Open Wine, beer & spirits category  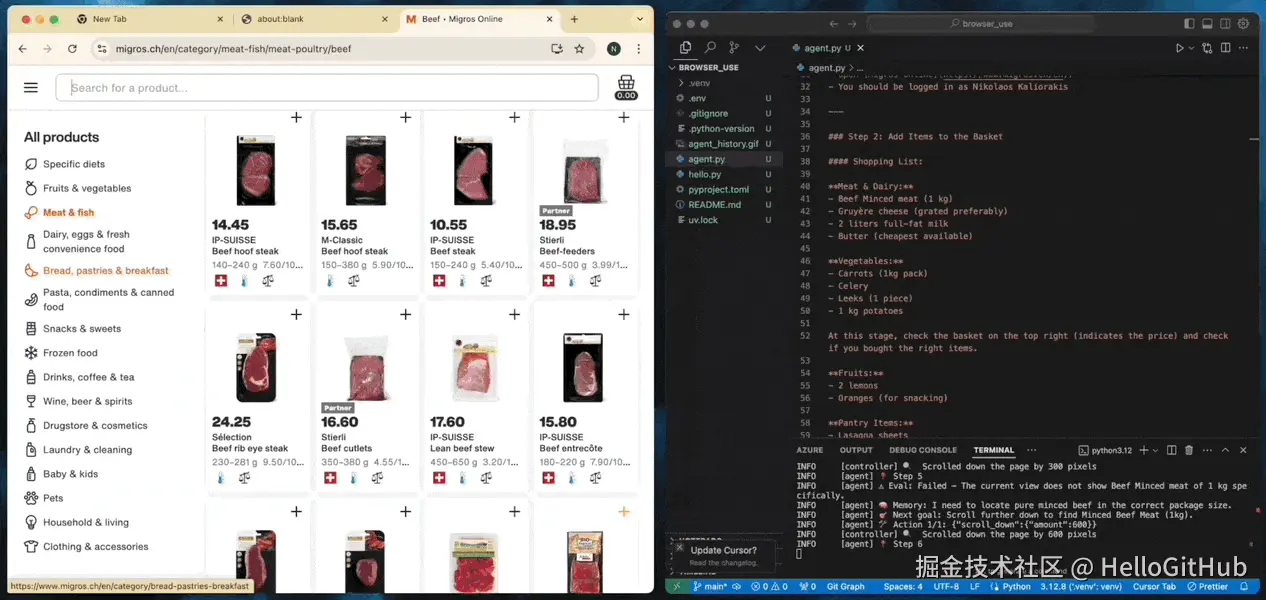tap(87, 401)
